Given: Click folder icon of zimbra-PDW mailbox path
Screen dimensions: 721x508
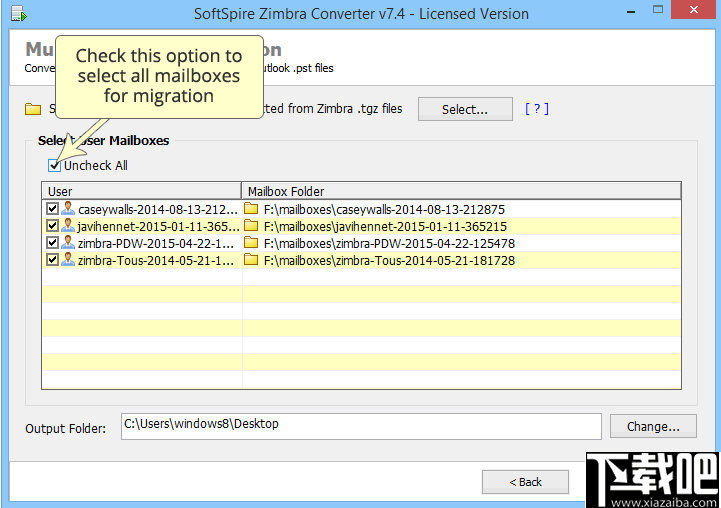Looking at the screenshot, I should click(251, 243).
